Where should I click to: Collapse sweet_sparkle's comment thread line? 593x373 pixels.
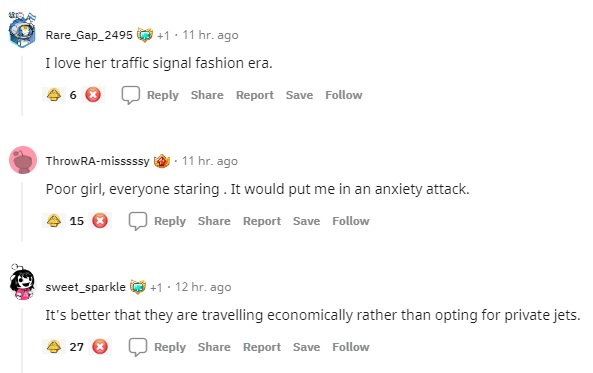pyautogui.click(x=22, y=340)
